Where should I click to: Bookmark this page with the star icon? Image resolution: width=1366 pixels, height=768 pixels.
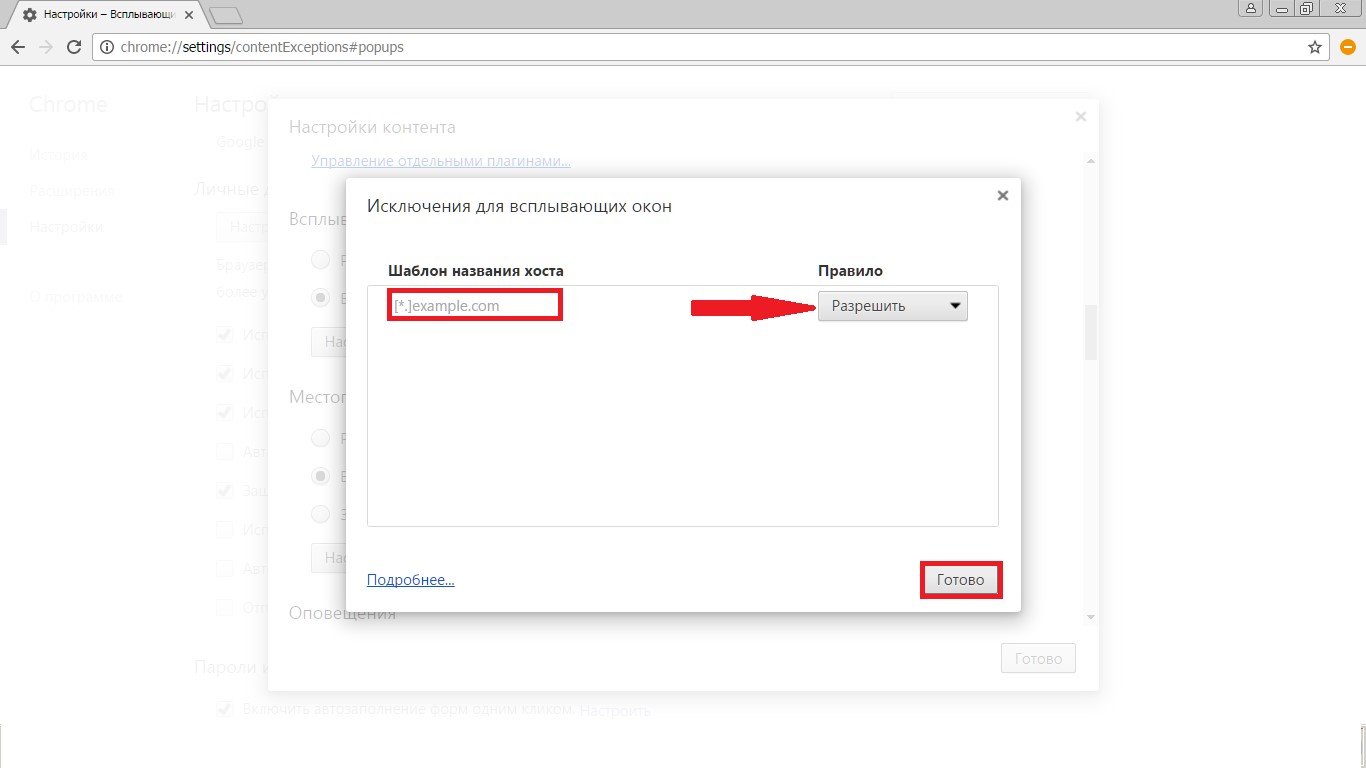(1315, 47)
